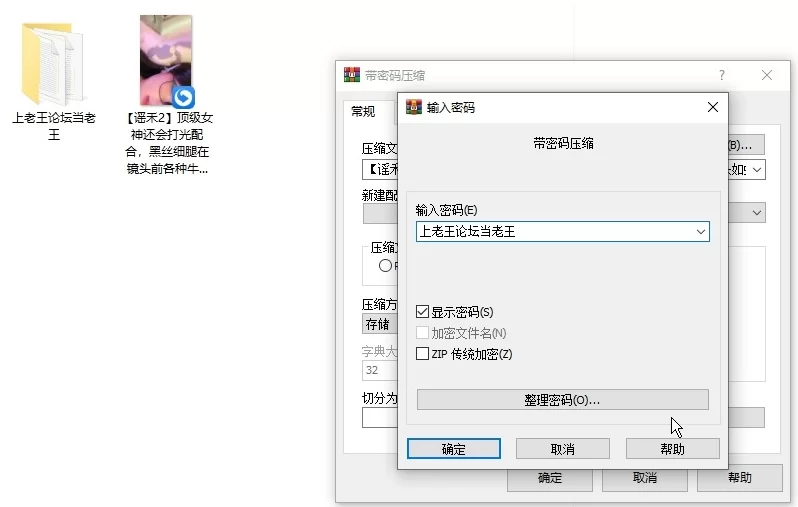Open the archive name dropdown in background window

pyautogui.click(x=757, y=170)
